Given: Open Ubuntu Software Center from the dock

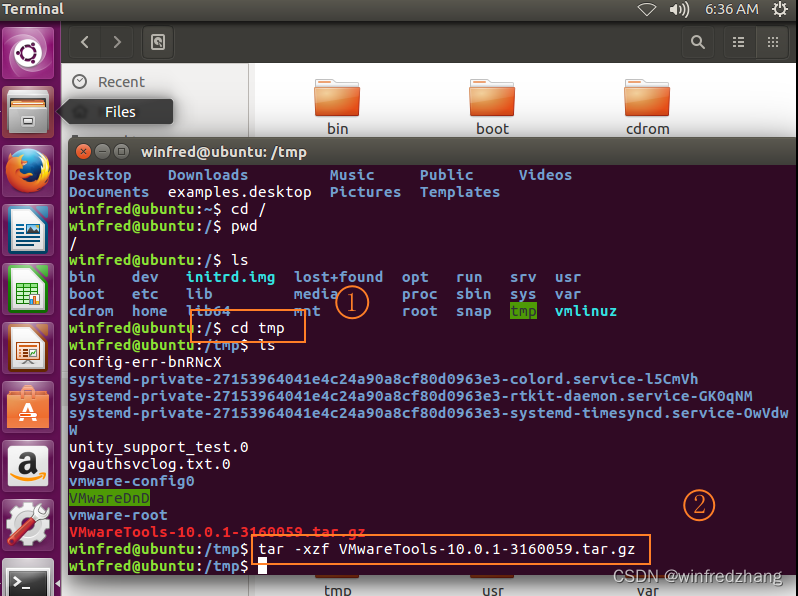Looking at the screenshot, I should click(x=28, y=407).
